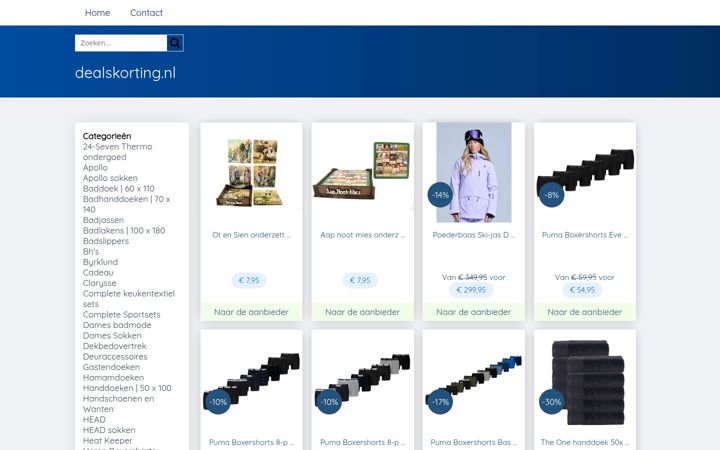Open 24-Seven Thermo ondergoed category

click(118, 152)
